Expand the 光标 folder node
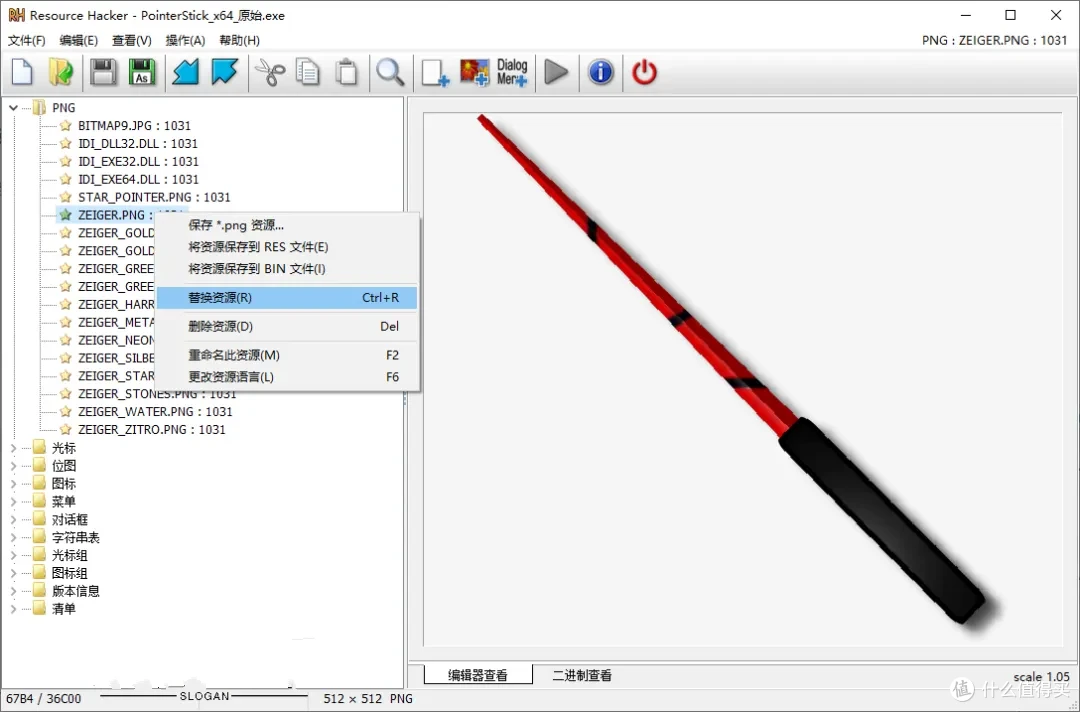1080x712 pixels. (x=13, y=448)
